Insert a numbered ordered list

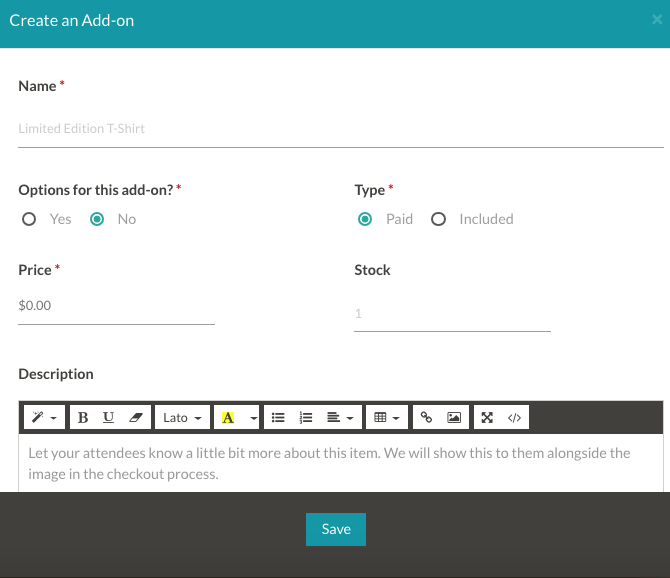307,417
